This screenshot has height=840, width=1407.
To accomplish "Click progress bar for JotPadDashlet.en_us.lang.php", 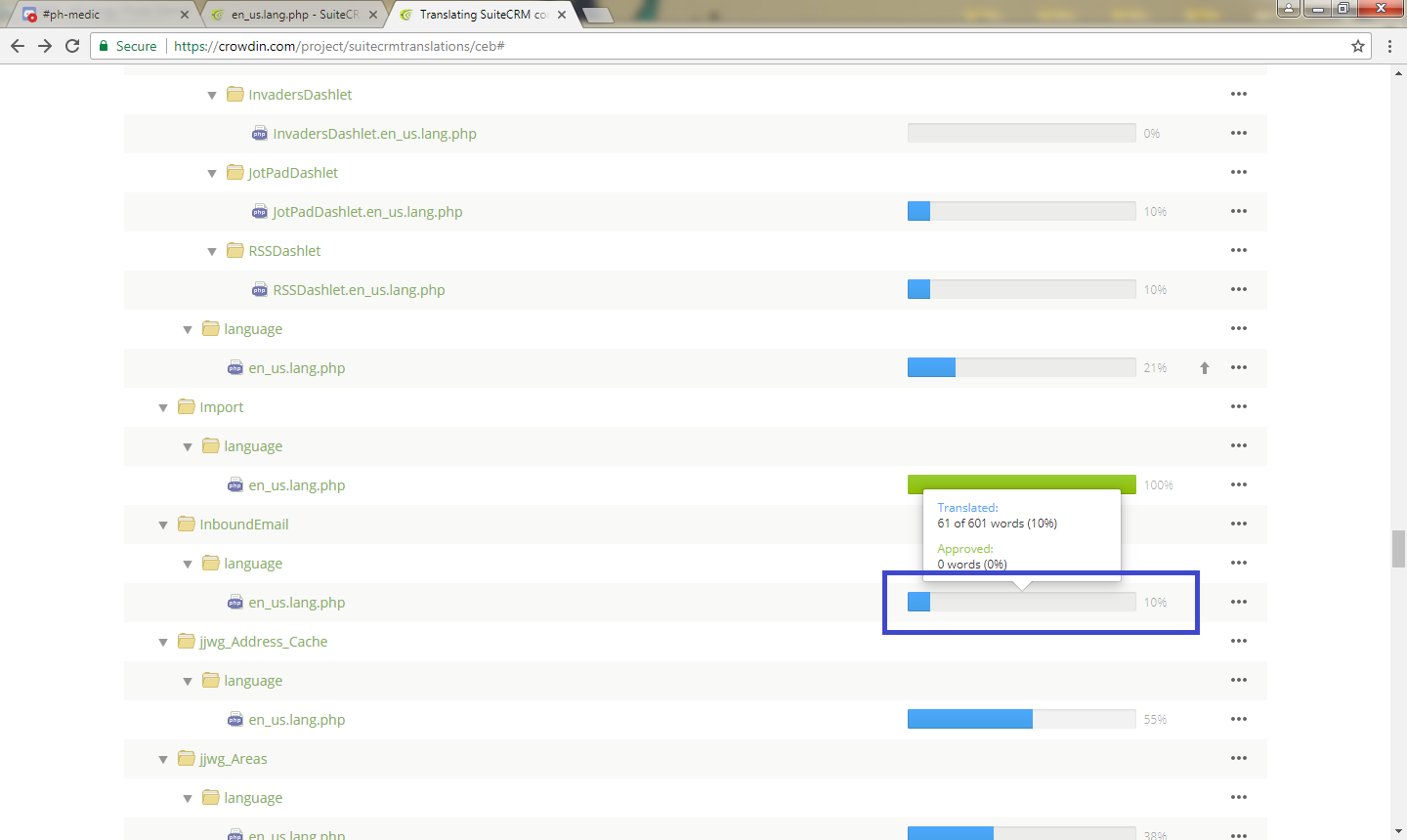I will pyautogui.click(x=1022, y=211).
